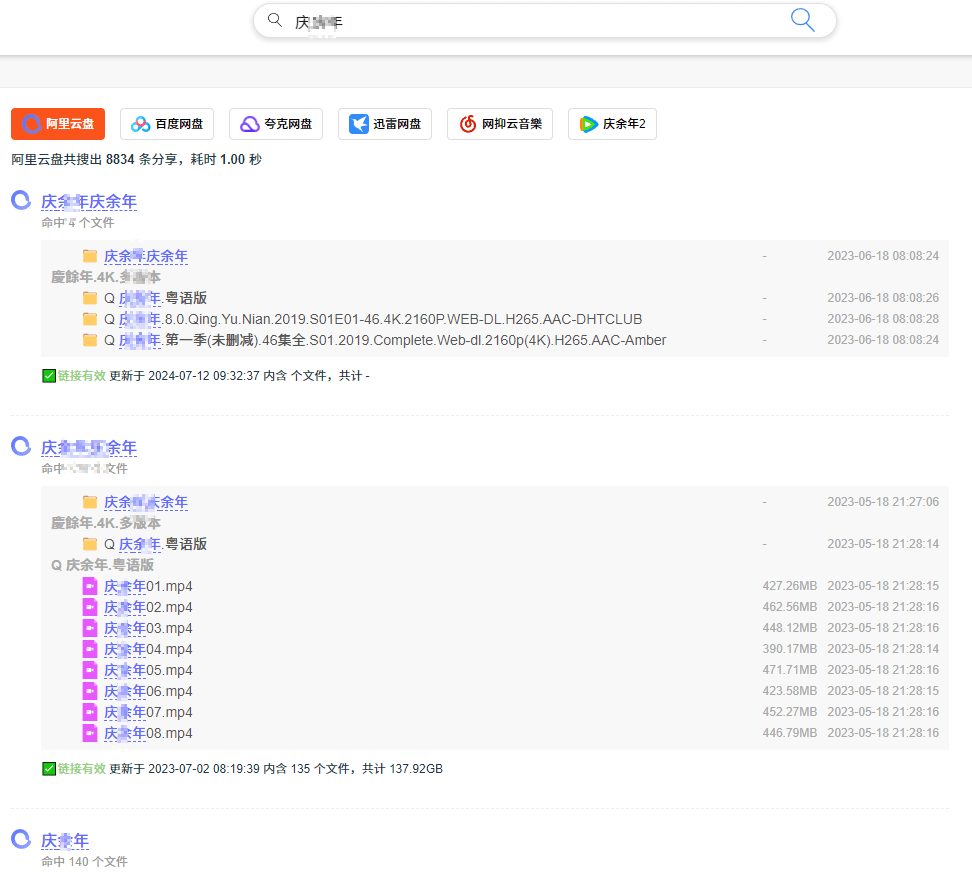Click the folder icon of the 8.0.Qing.Yu.Nian 4K entry
This screenshot has width=972, height=874.
click(x=90, y=319)
